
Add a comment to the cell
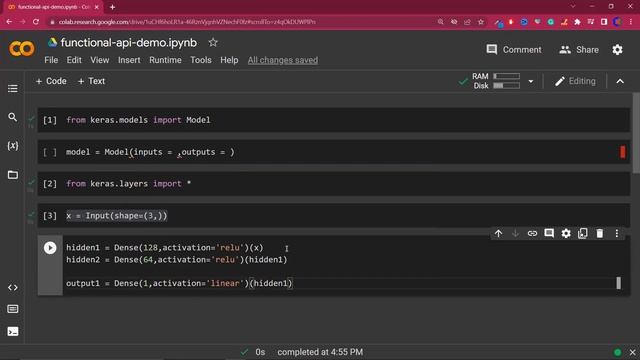549,233
